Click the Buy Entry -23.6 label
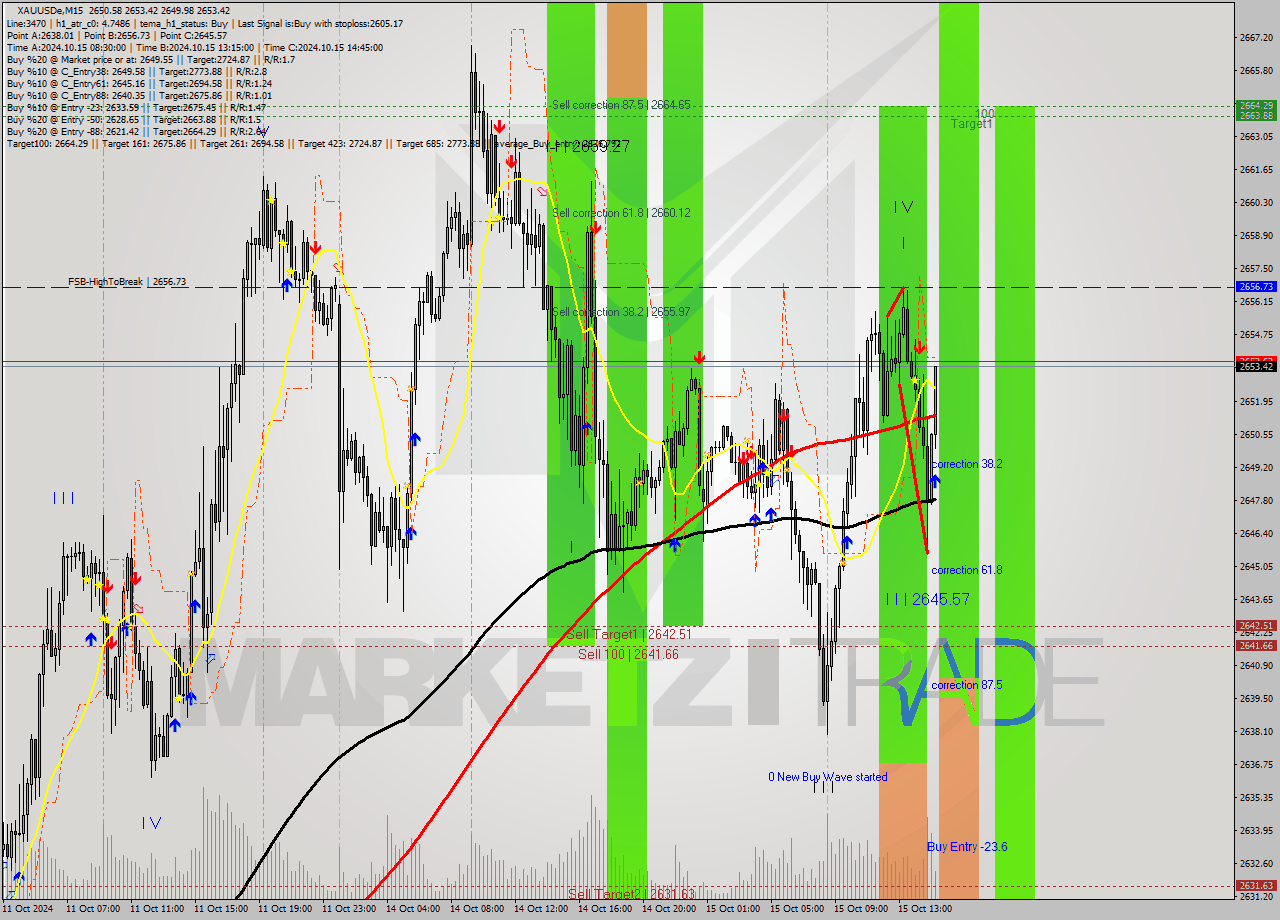This screenshot has width=1280, height=920. pyautogui.click(x=966, y=847)
